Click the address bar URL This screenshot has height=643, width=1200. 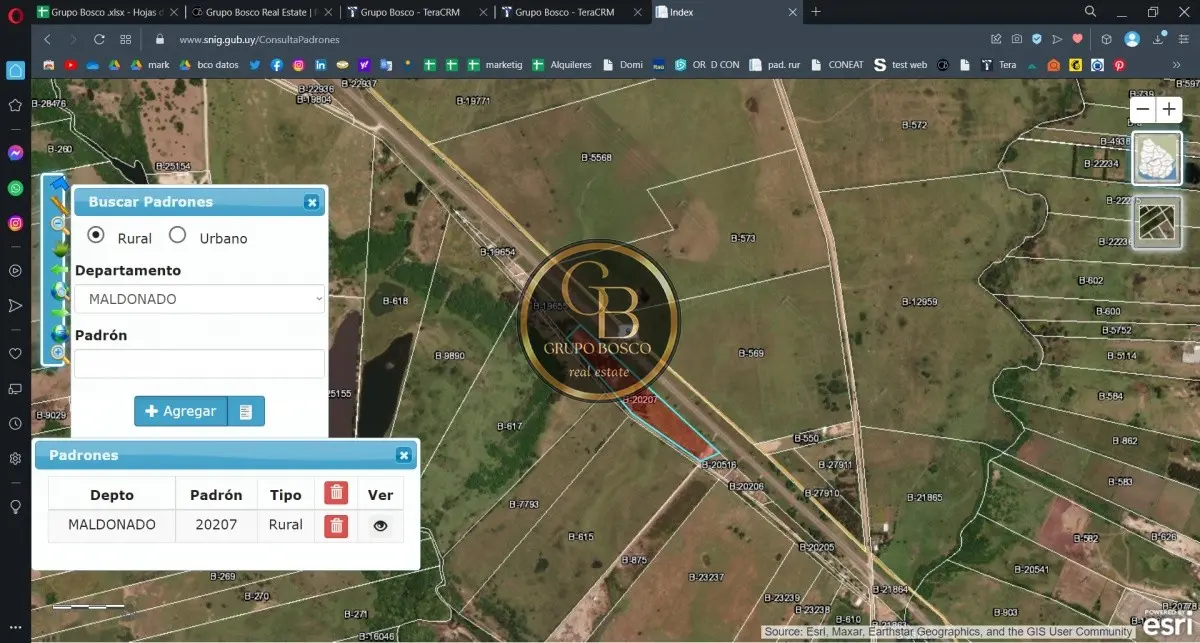click(x=259, y=40)
